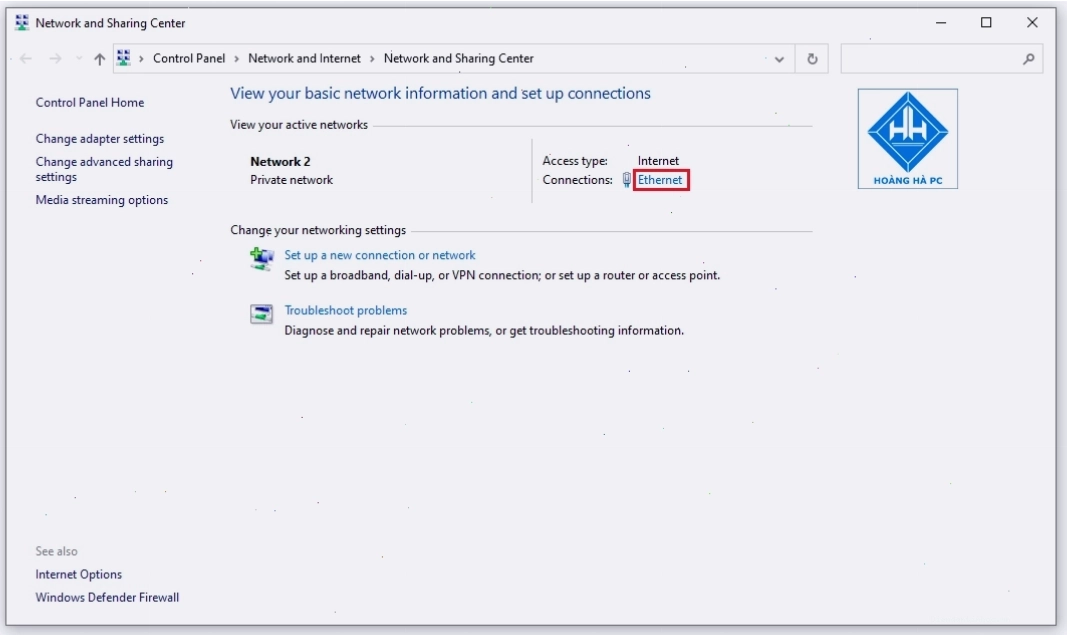Click the search magnifier icon

(x=1028, y=59)
